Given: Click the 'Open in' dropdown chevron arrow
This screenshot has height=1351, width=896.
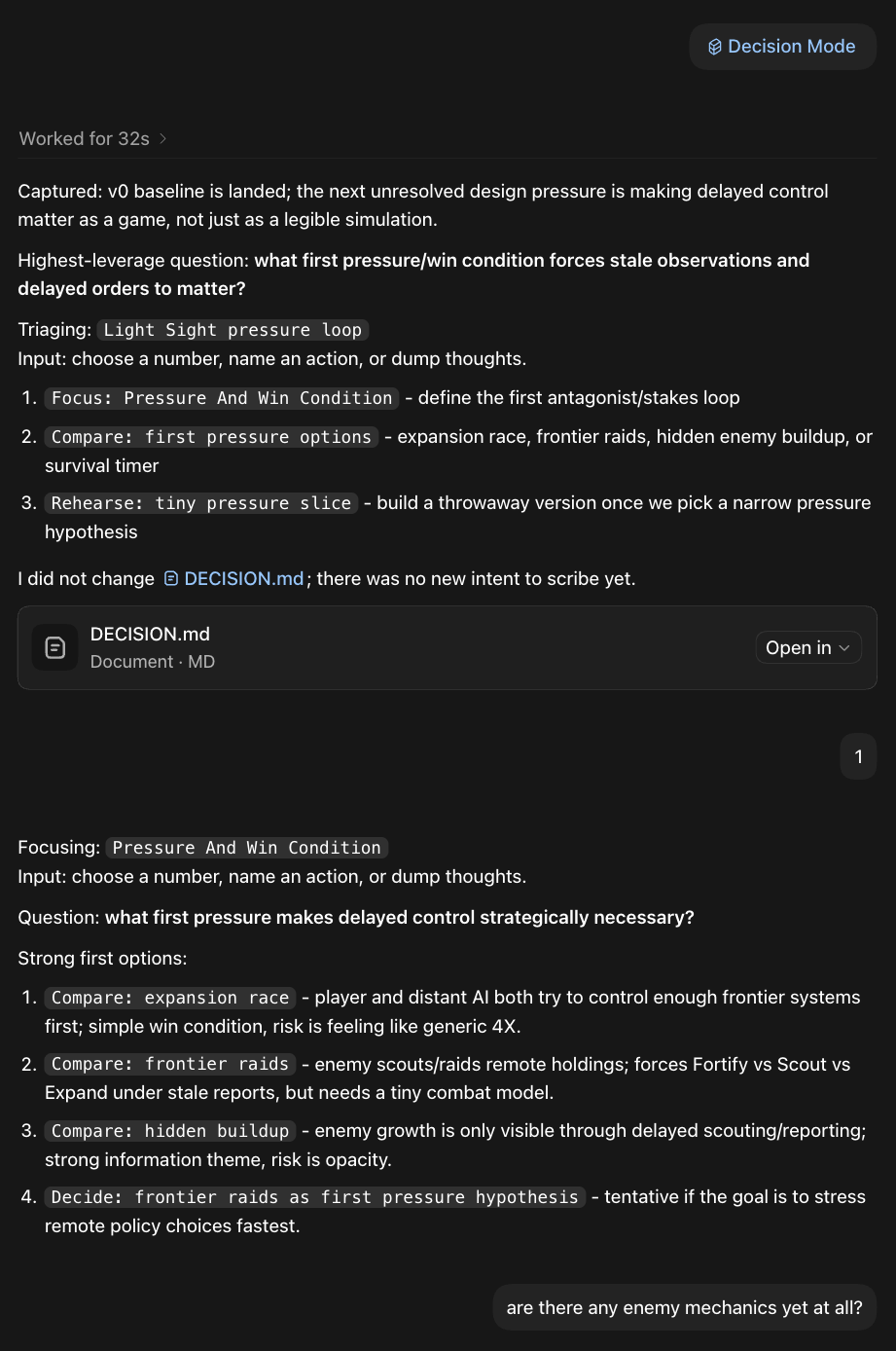Looking at the screenshot, I should coord(844,648).
